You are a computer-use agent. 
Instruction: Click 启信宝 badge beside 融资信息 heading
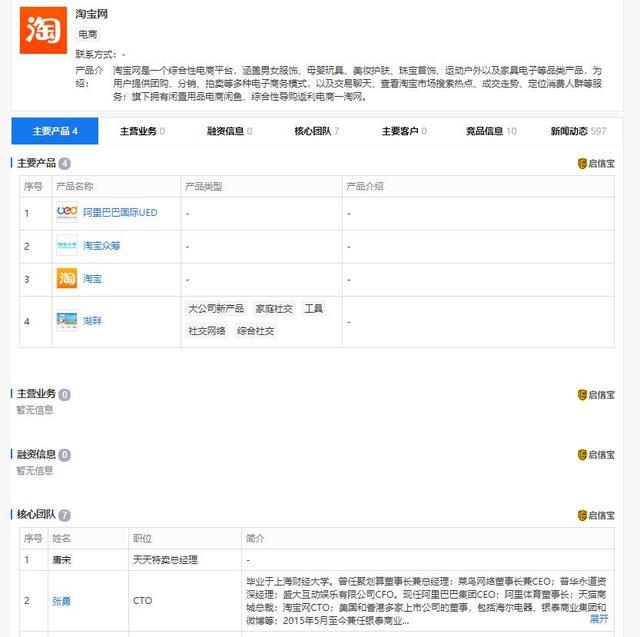pos(596,455)
